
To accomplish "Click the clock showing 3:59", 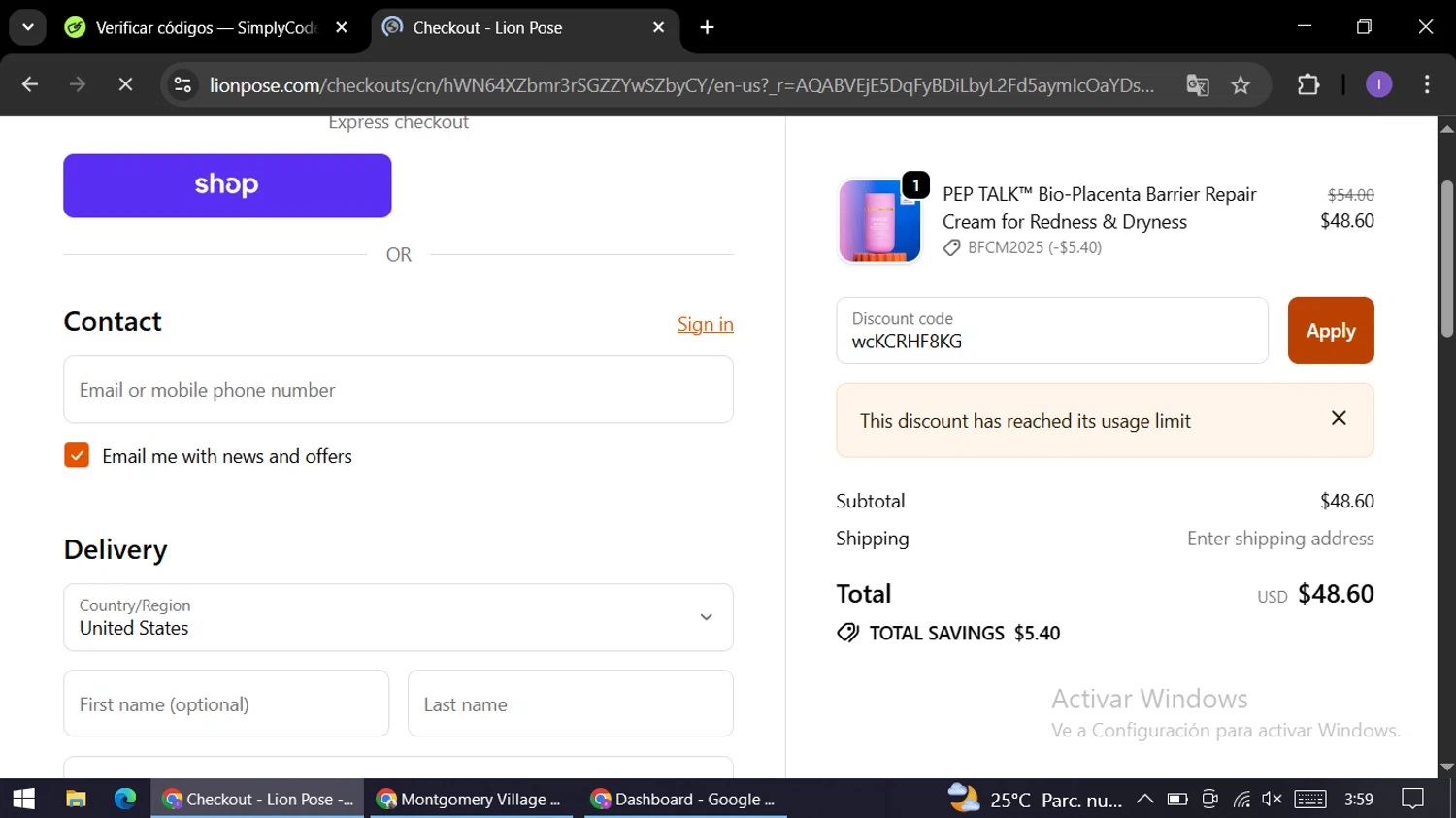I will [x=1359, y=799].
